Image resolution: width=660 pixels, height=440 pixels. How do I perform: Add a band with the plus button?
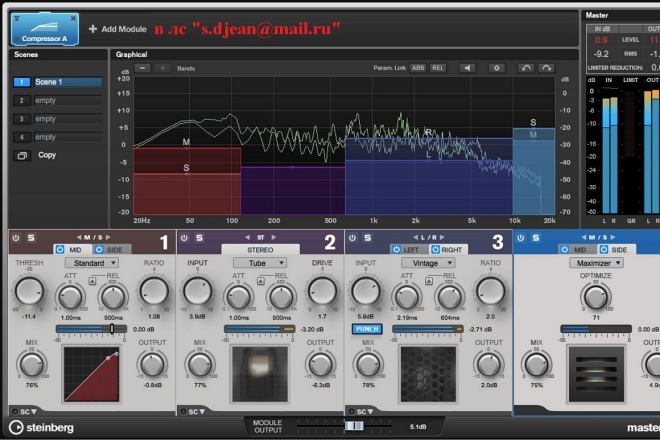click(x=162, y=68)
